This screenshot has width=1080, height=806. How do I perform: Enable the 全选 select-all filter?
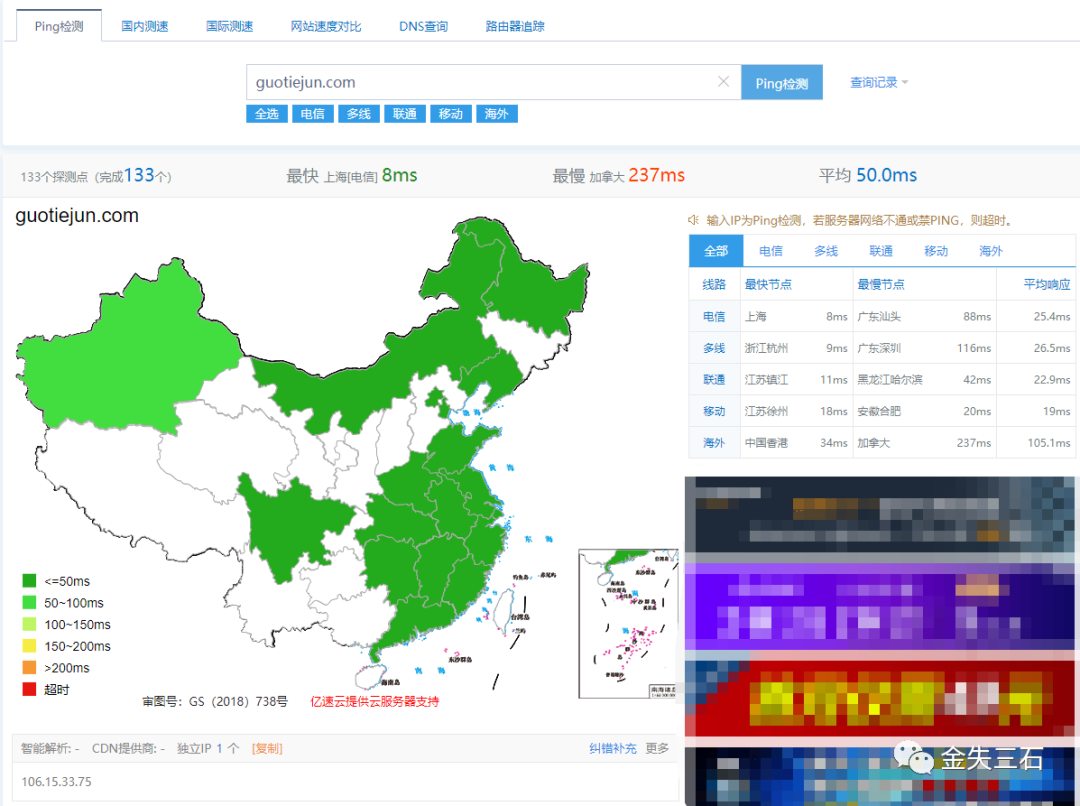click(x=266, y=114)
